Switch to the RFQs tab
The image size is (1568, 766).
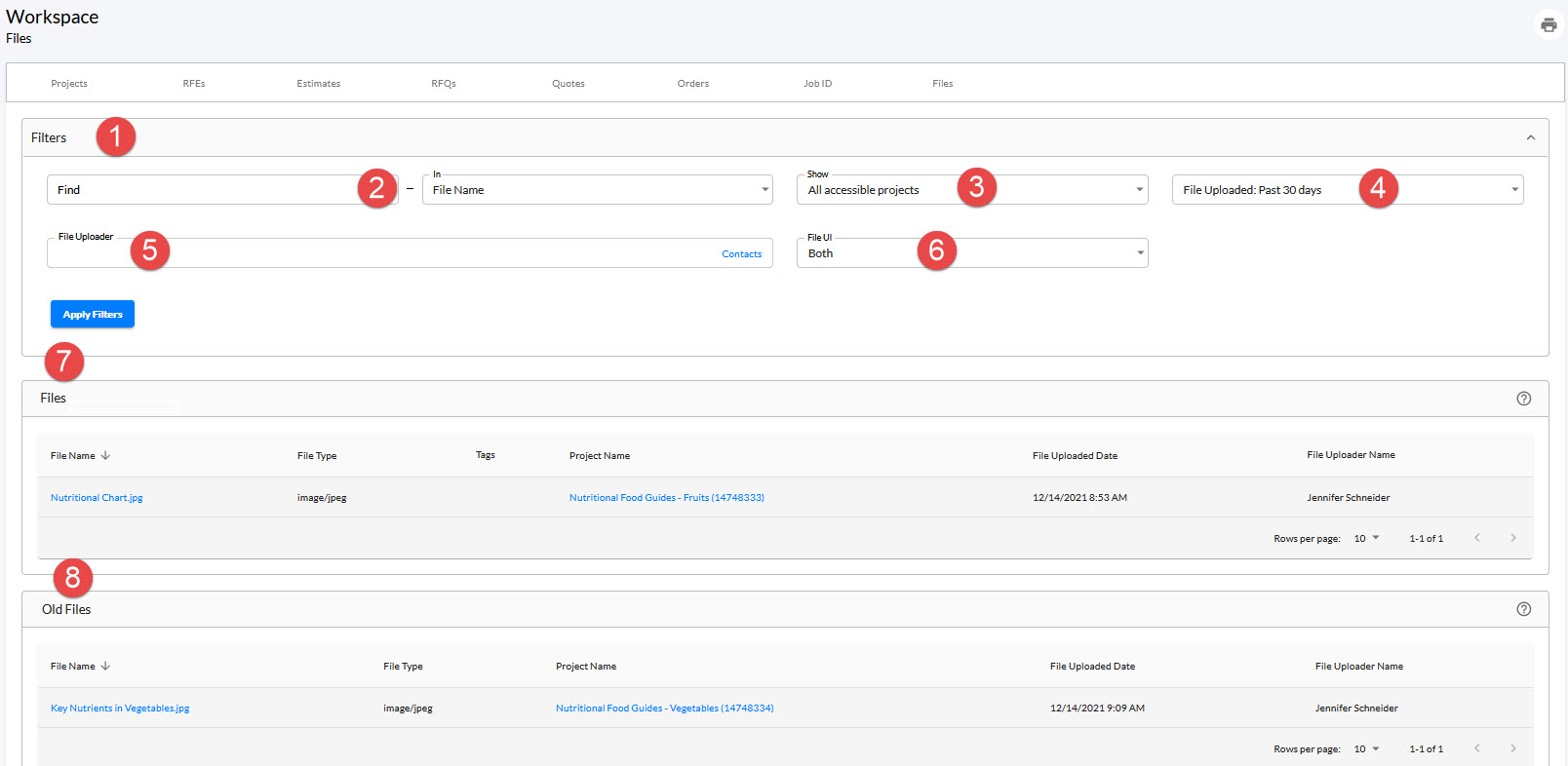(x=444, y=84)
